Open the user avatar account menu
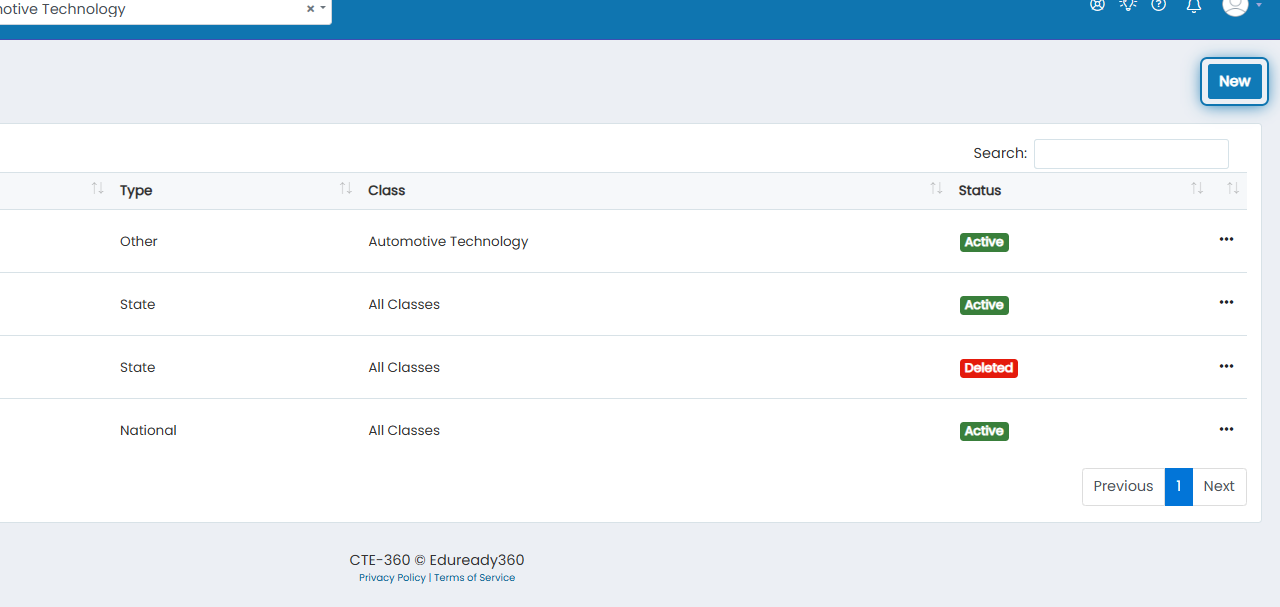The image size is (1280, 607). coord(1235,6)
